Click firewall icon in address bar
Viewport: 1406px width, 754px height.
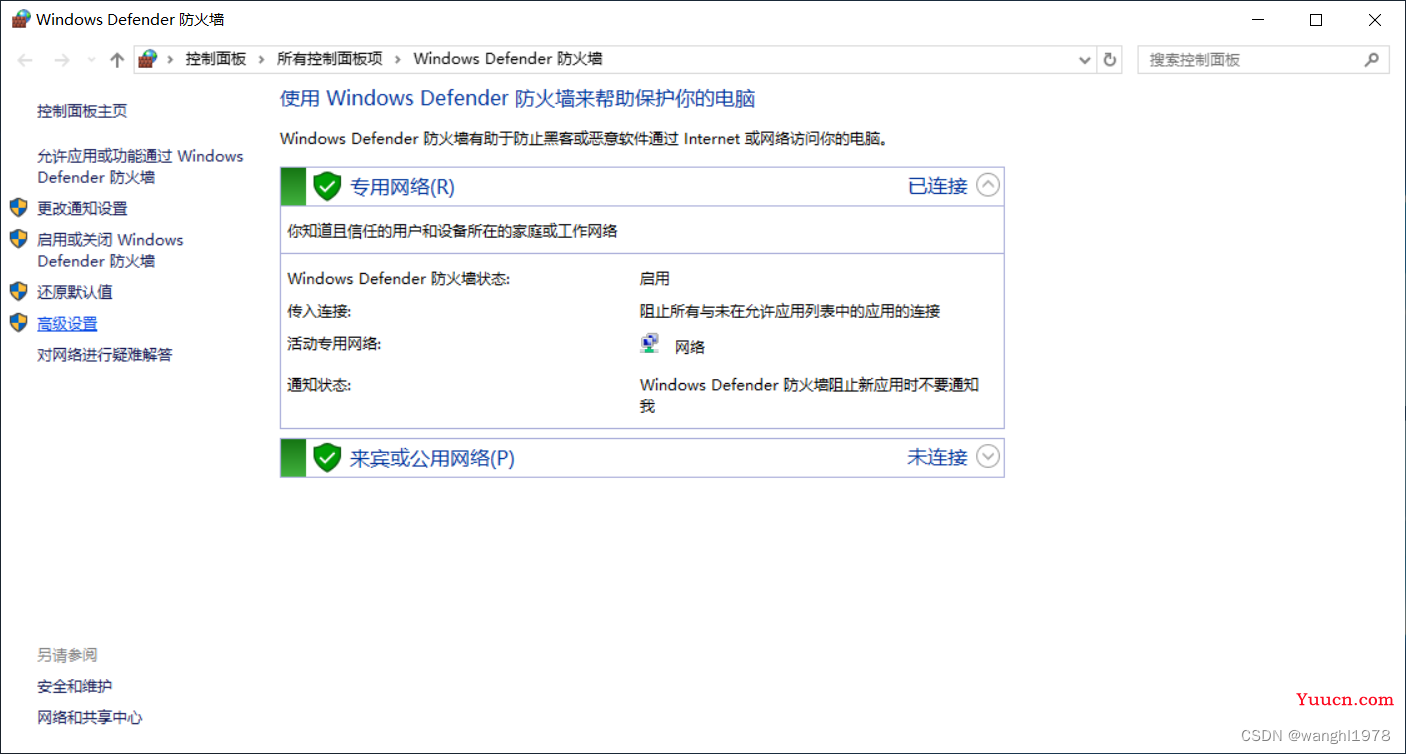click(148, 59)
